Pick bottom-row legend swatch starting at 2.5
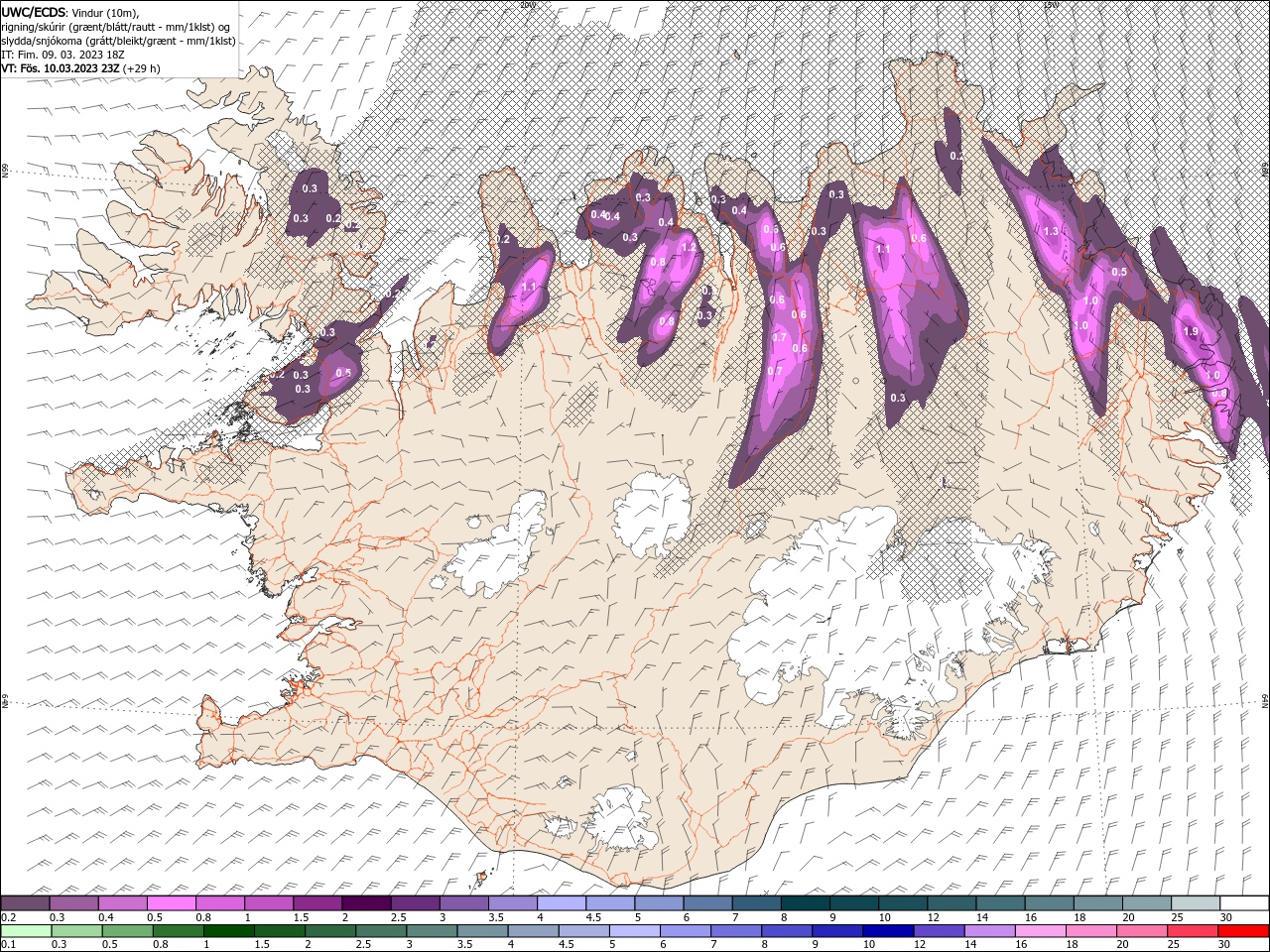 [x=381, y=931]
